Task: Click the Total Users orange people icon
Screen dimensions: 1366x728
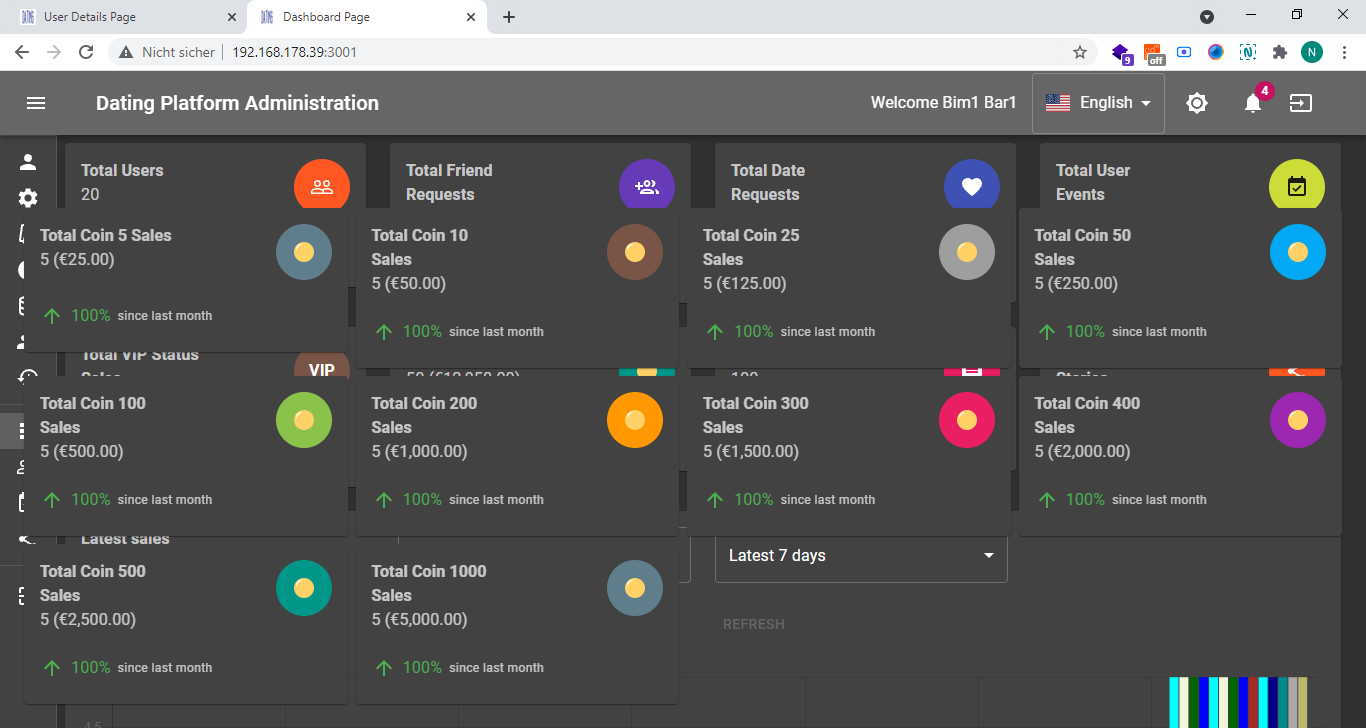Action: pyautogui.click(x=322, y=186)
